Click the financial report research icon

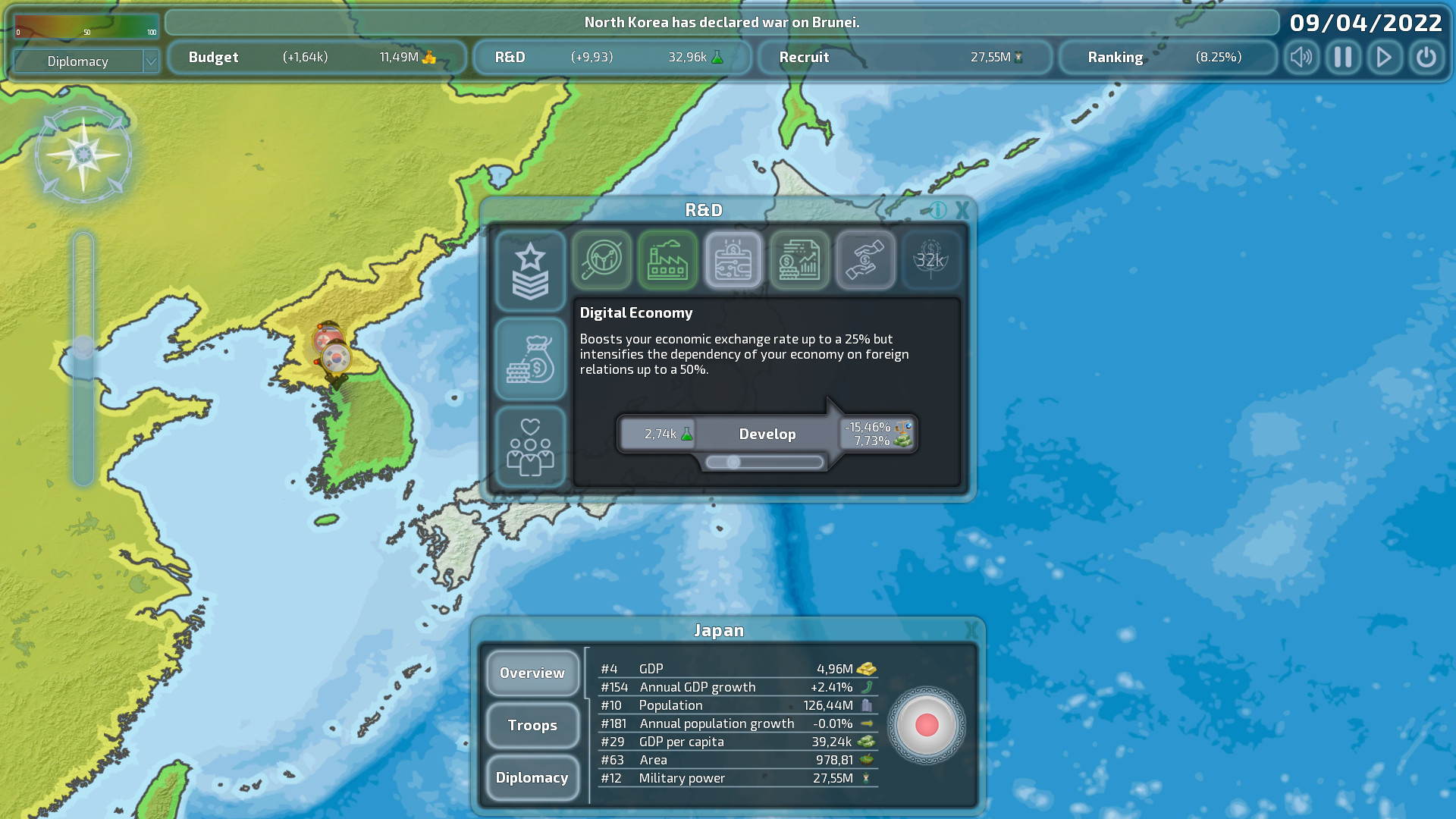pos(799,261)
